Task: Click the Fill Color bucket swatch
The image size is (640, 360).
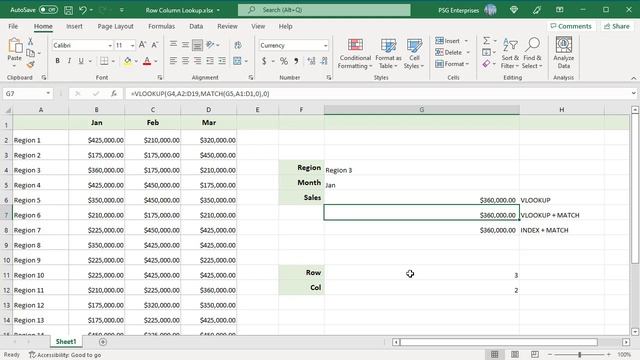Action: (128, 62)
